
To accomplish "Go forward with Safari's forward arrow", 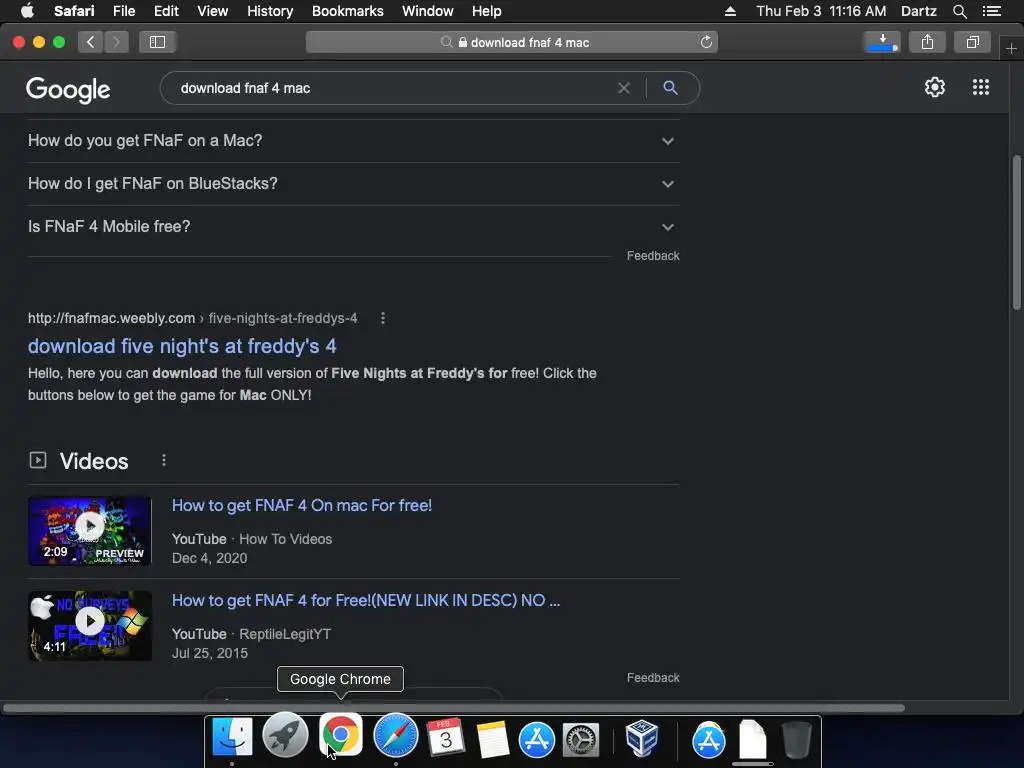I will (116, 42).
